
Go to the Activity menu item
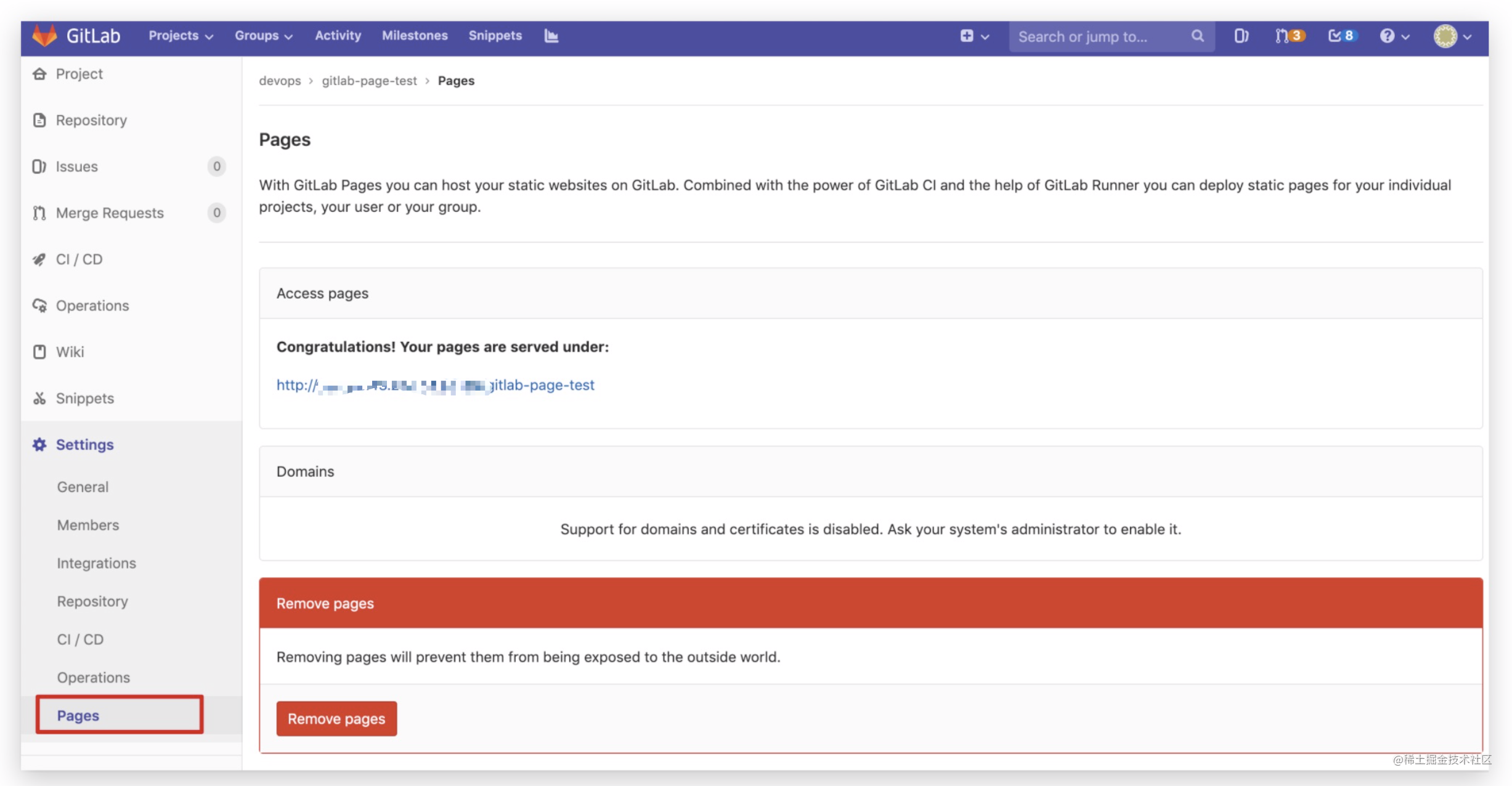pyautogui.click(x=338, y=36)
